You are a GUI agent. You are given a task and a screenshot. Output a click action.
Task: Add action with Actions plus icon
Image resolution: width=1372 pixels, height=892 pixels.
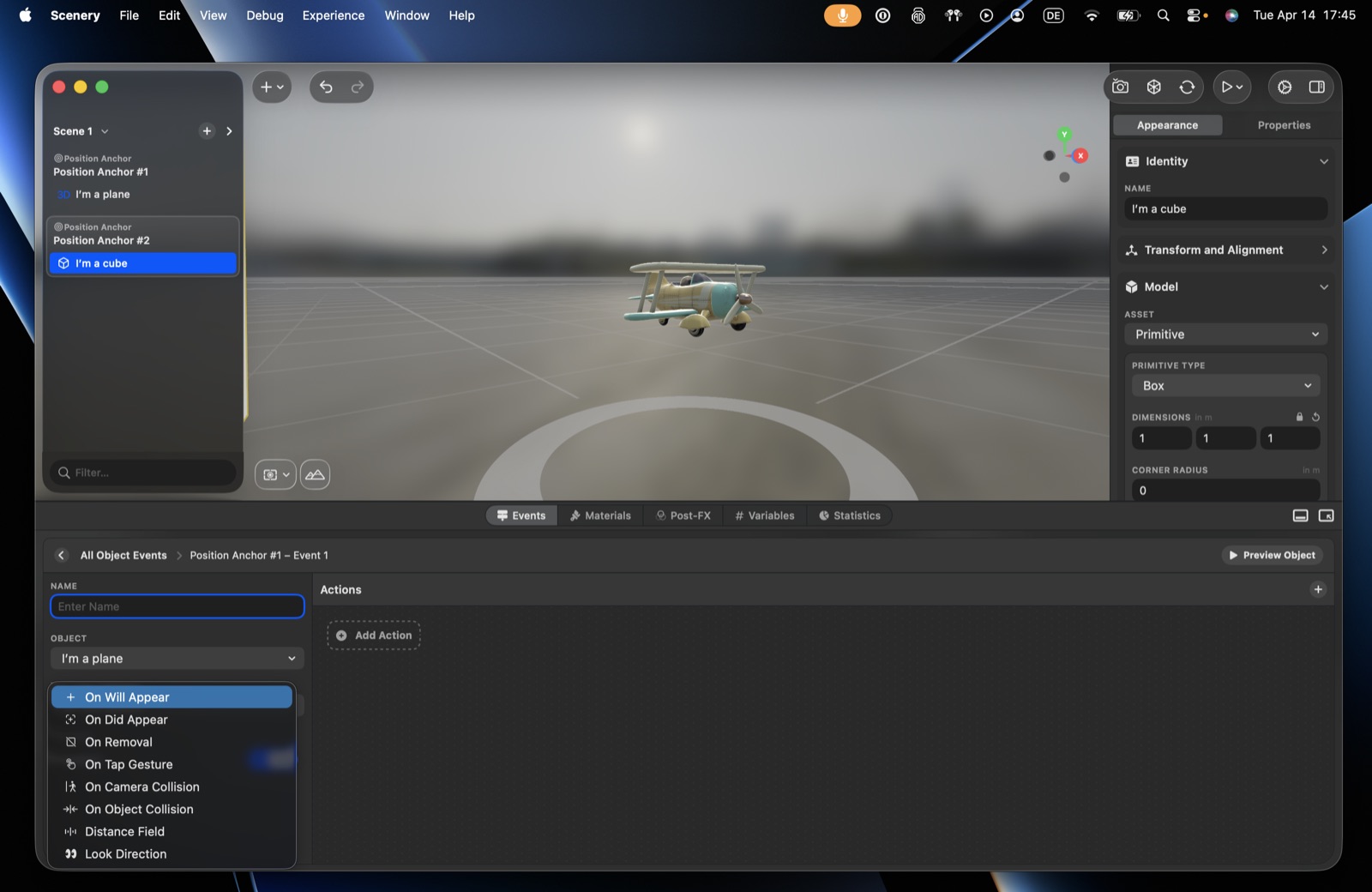coord(1318,589)
